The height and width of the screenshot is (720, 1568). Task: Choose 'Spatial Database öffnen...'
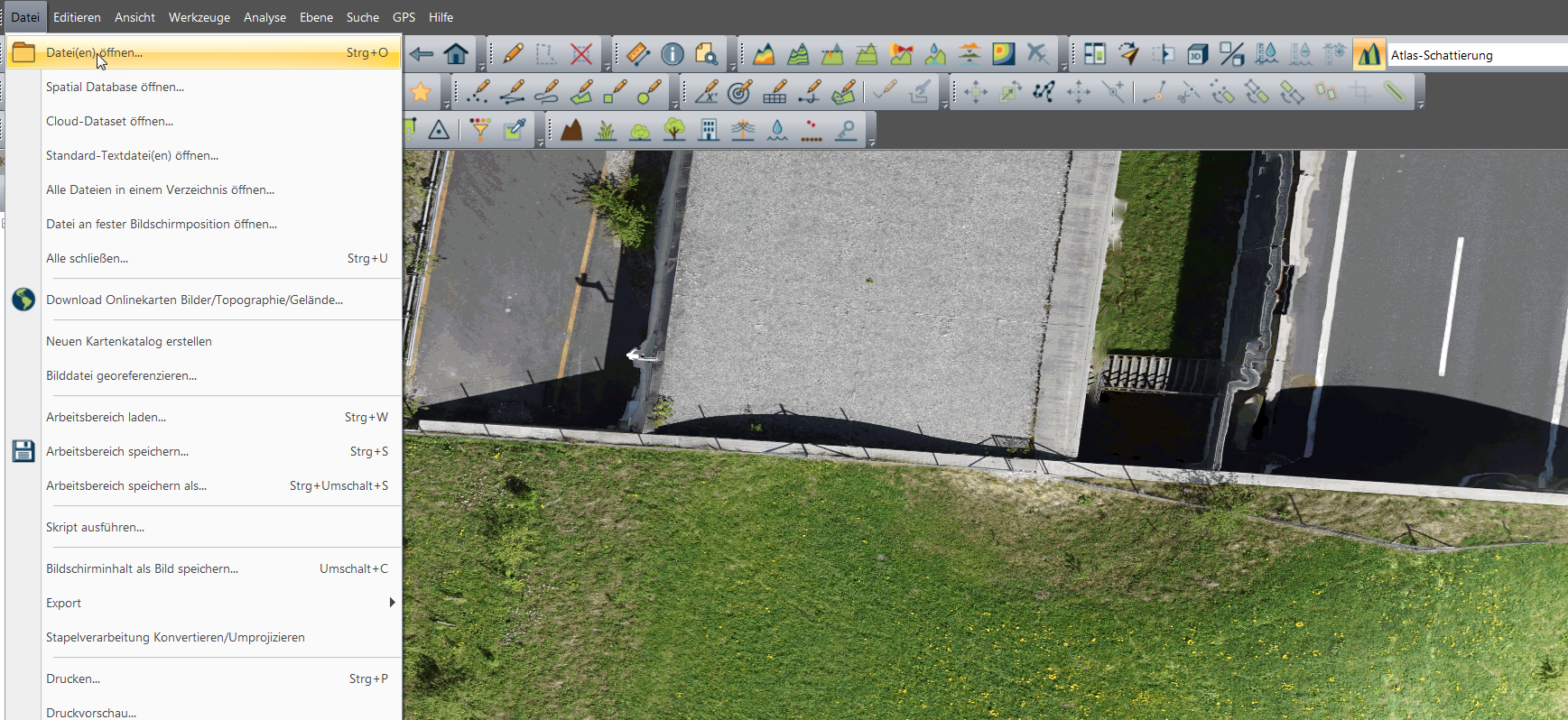tap(204, 87)
